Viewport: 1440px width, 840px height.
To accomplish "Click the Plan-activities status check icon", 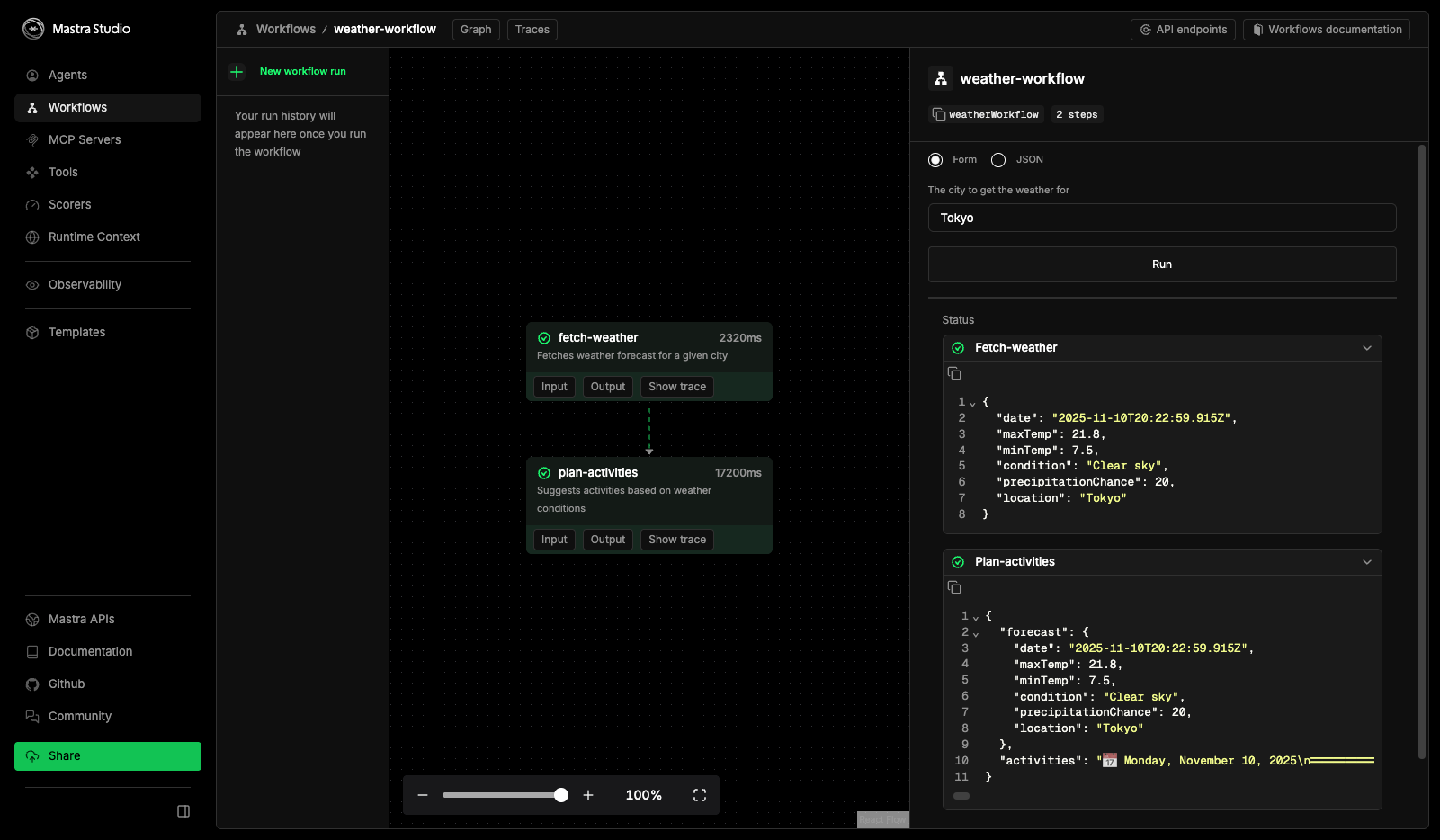I will pos(958,562).
